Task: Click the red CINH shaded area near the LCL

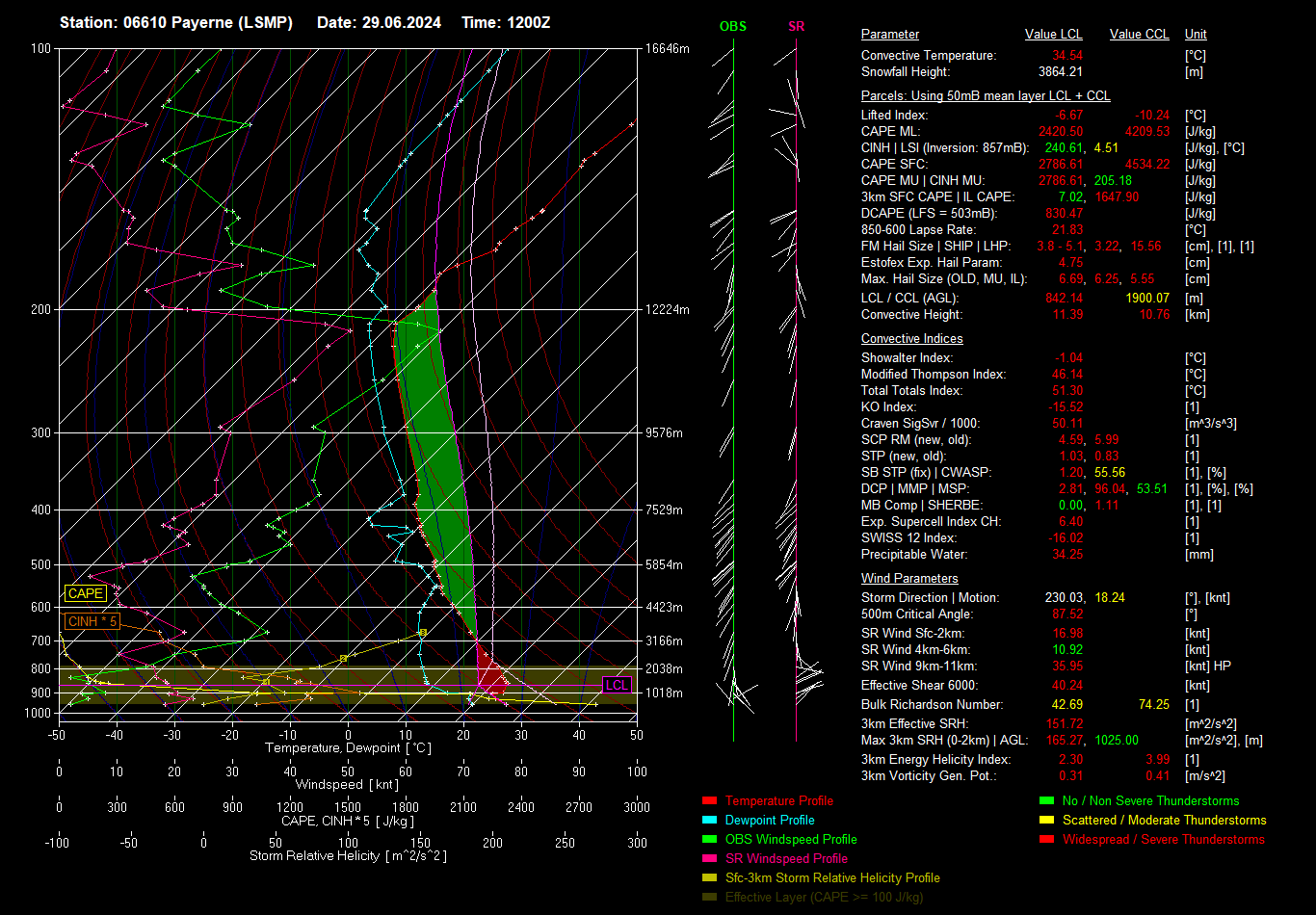Action: [x=491, y=676]
